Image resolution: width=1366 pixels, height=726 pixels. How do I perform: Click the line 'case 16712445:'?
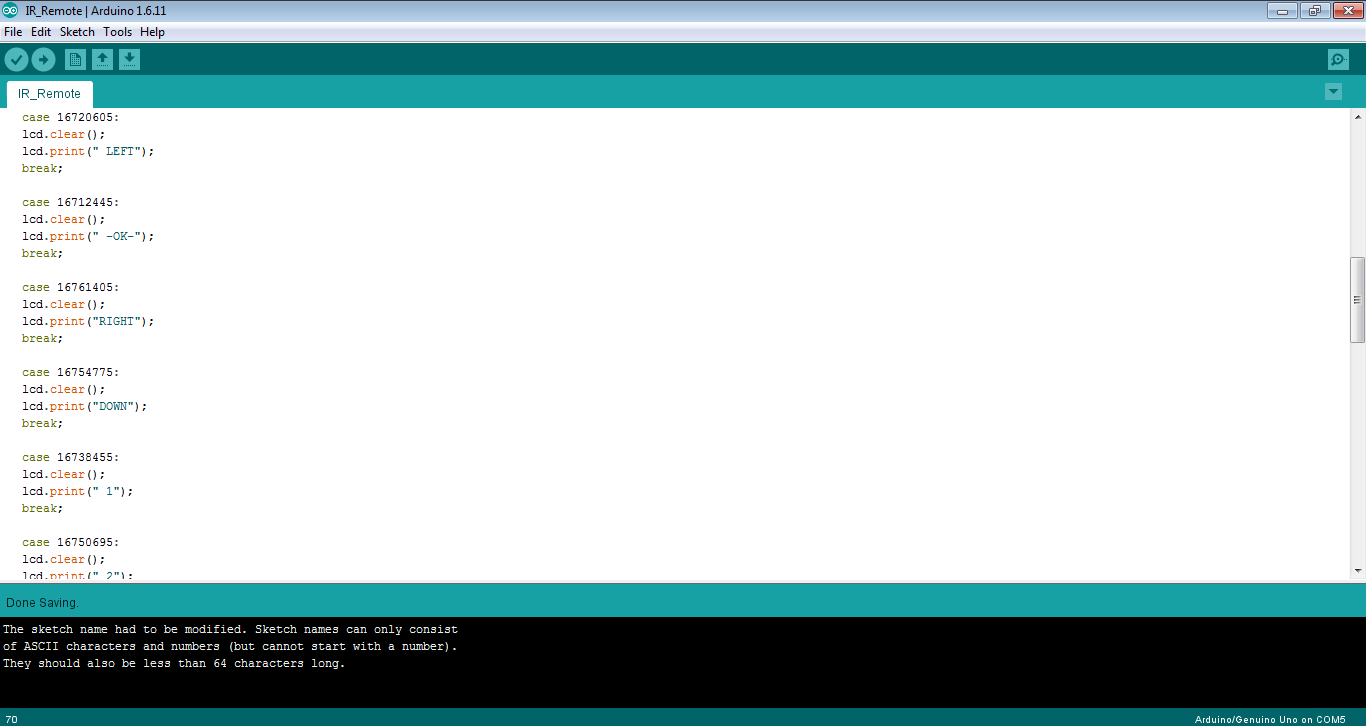[x=70, y=202]
